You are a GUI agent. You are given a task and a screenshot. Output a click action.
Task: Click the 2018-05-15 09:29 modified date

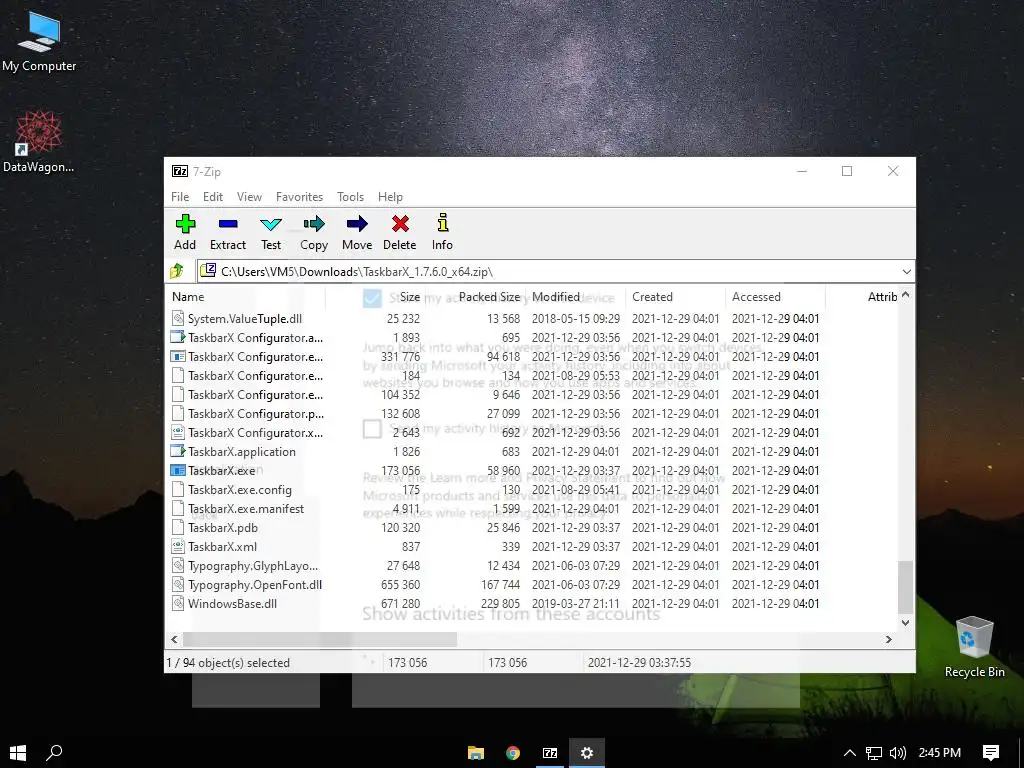(x=575, y=318)
